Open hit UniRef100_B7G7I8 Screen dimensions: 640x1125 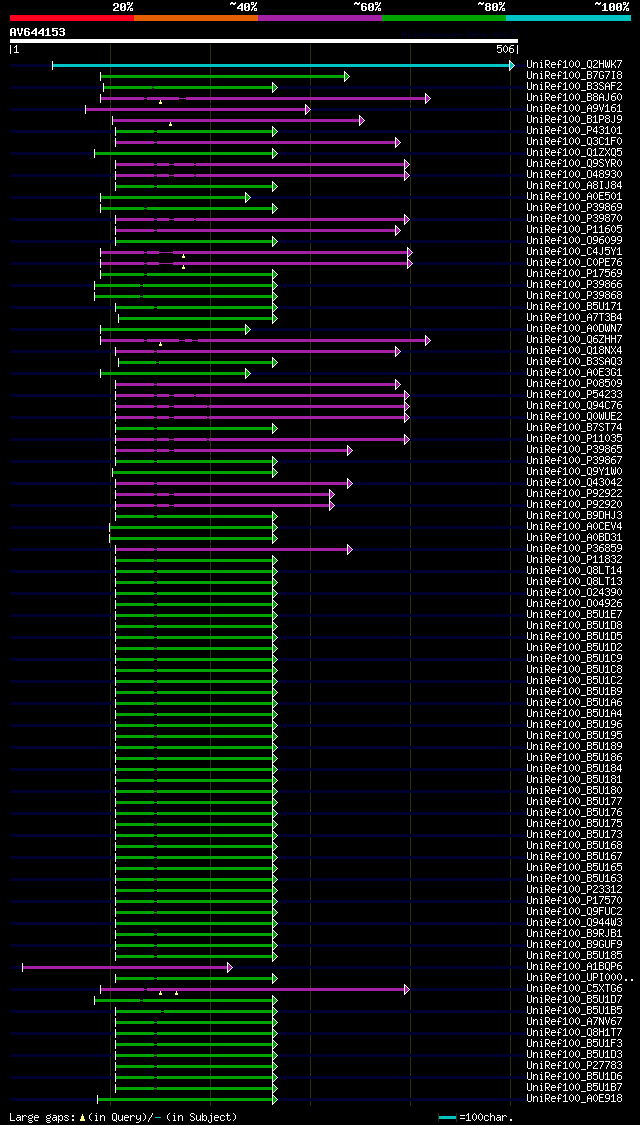coord(574,75)
